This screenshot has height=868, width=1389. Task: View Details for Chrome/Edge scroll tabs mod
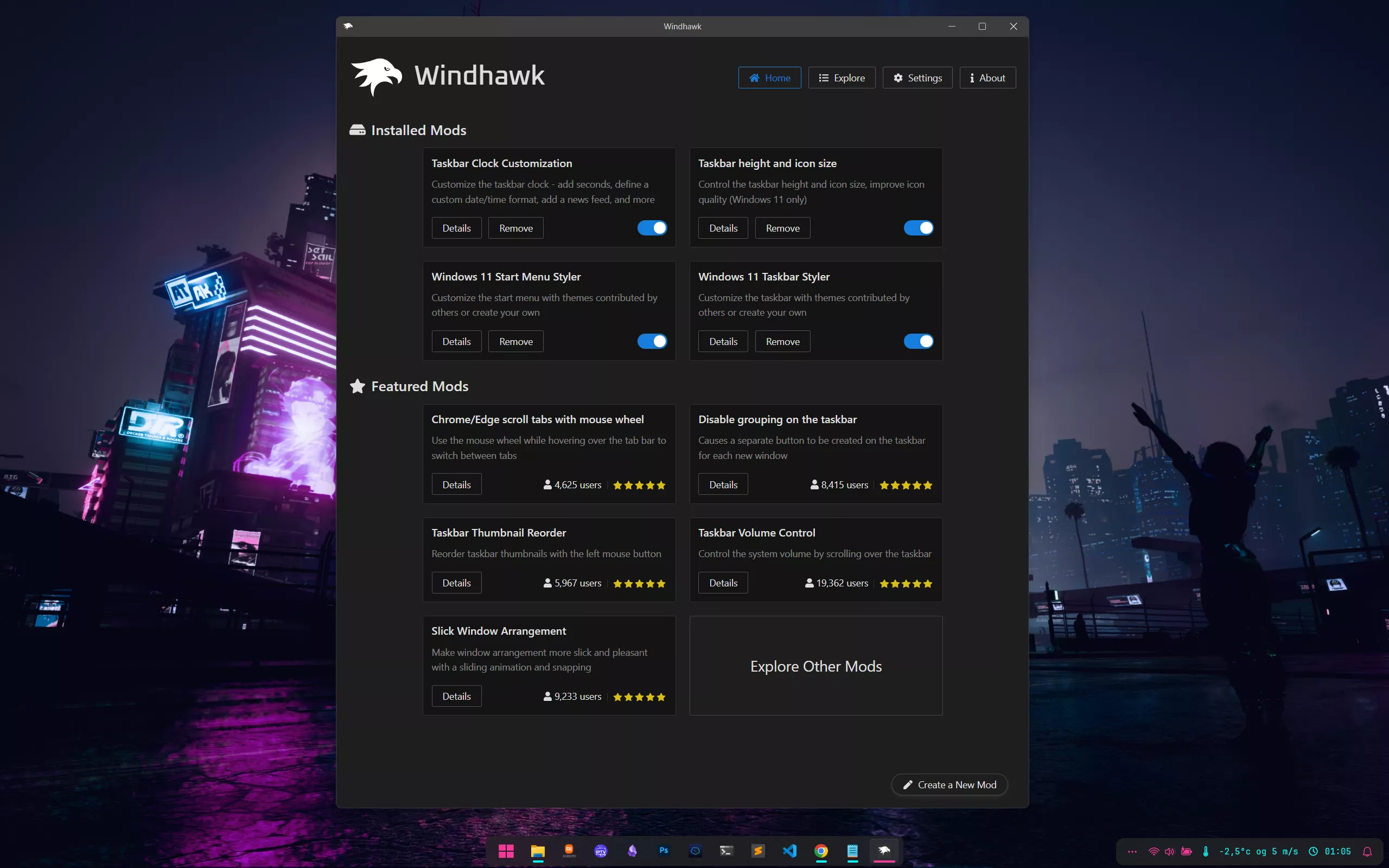click(456, 484)
